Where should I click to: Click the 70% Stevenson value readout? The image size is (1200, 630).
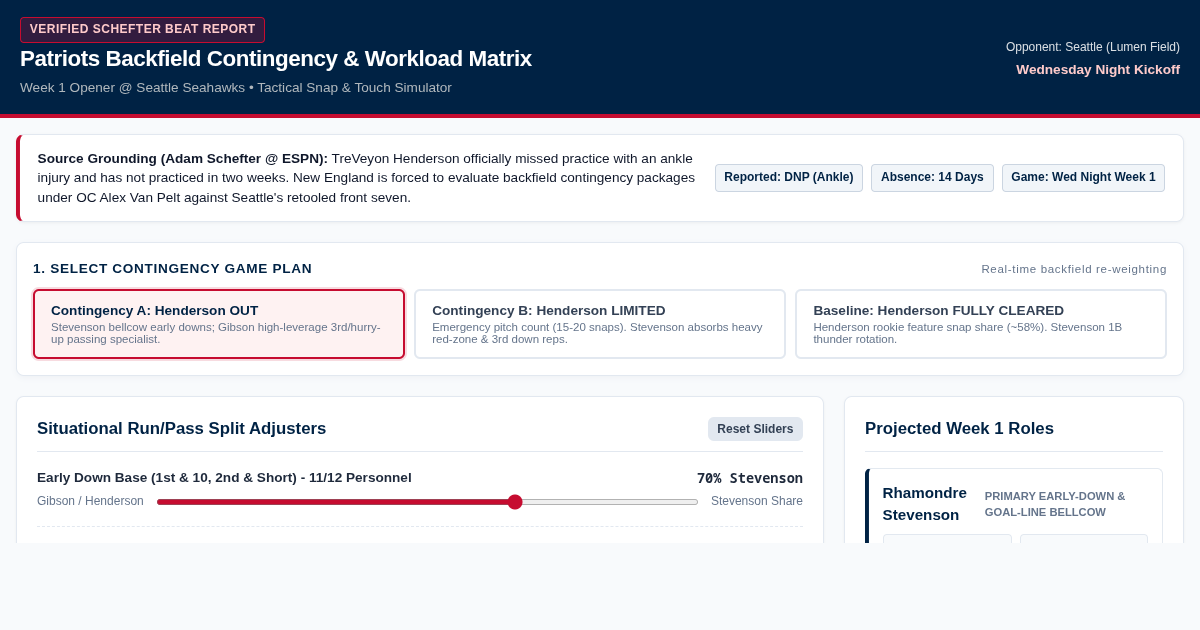point(750,478)
